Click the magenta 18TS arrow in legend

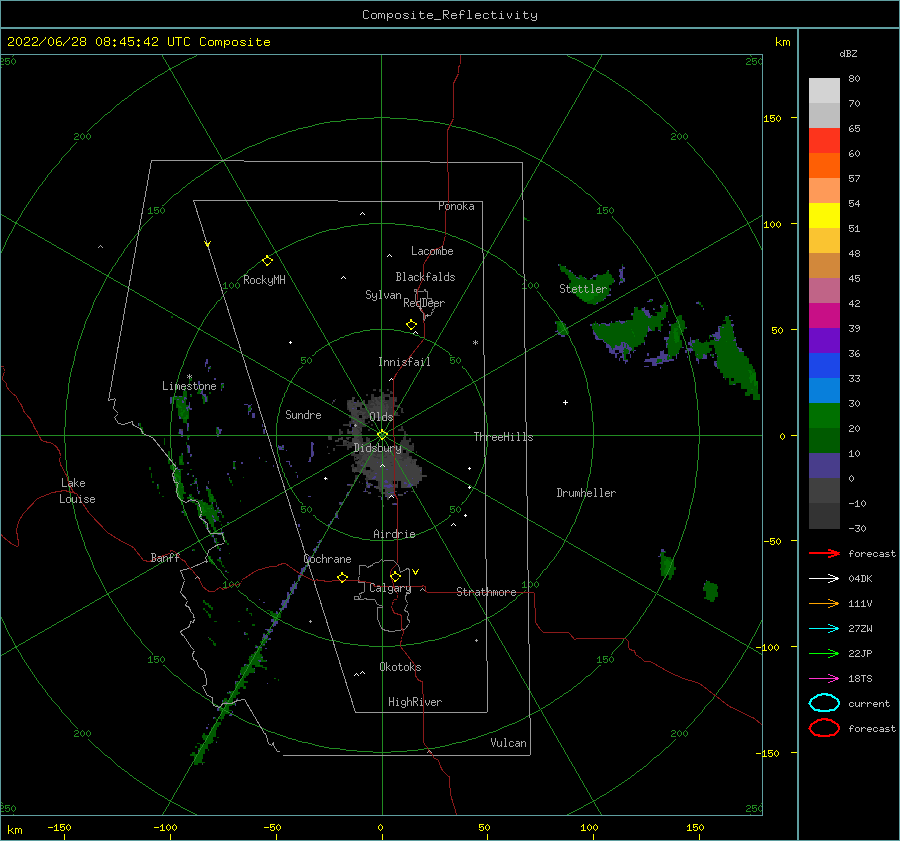(824, 679)
